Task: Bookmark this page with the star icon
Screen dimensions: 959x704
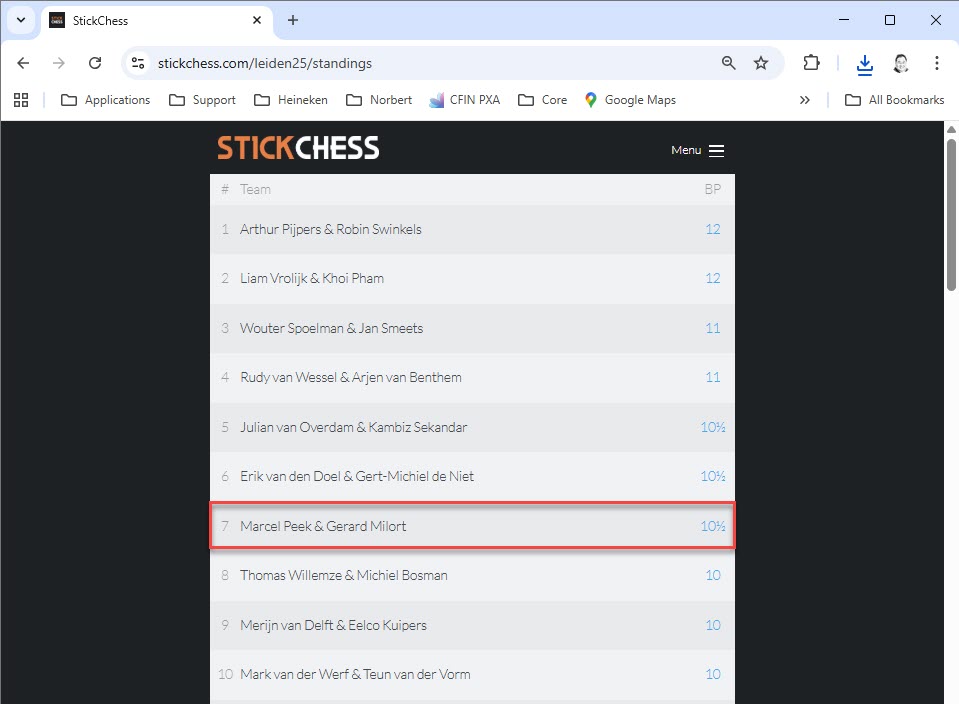Action: click(x=761, y=63)
